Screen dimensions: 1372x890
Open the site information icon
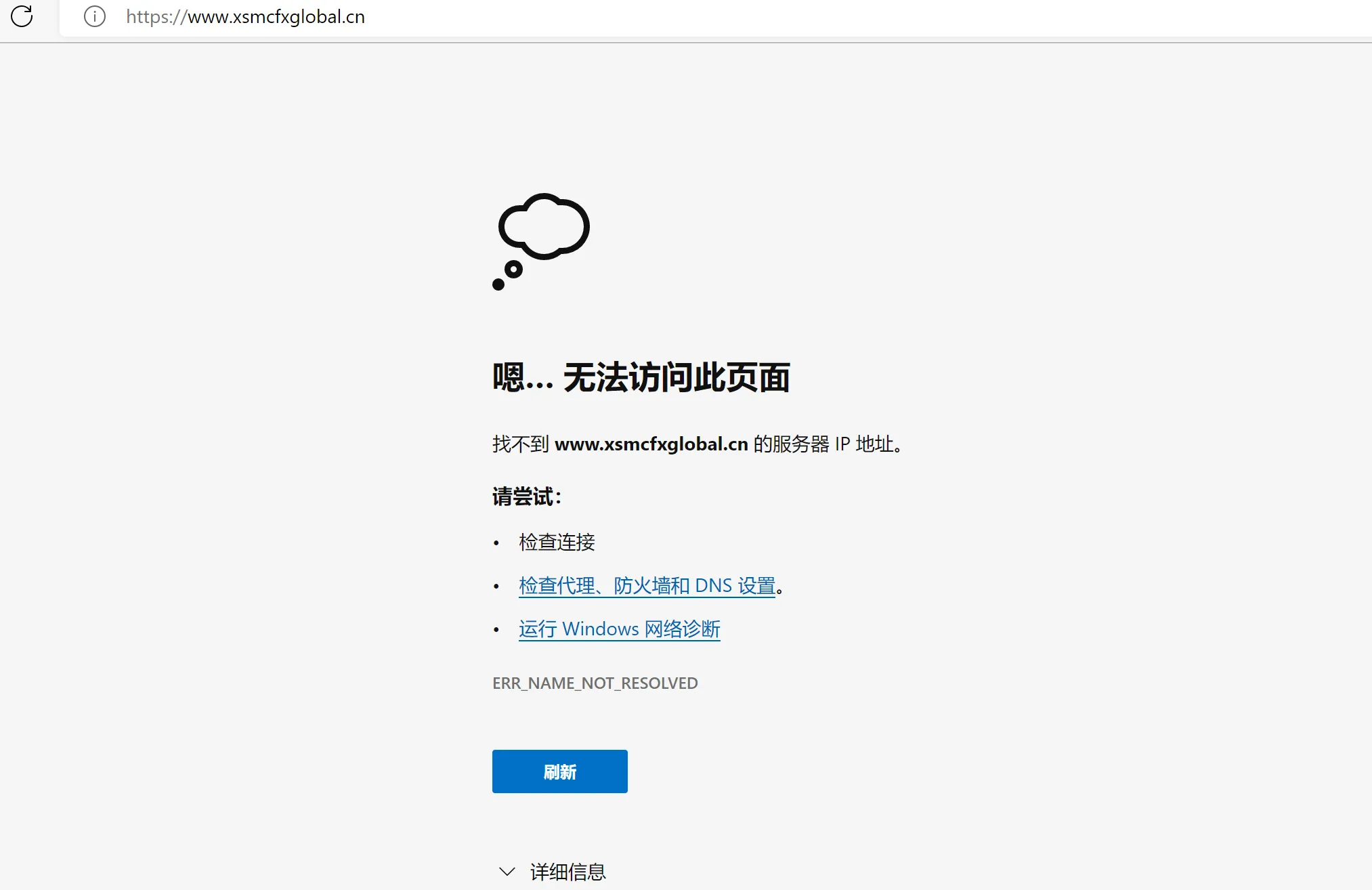click(94, 16)
